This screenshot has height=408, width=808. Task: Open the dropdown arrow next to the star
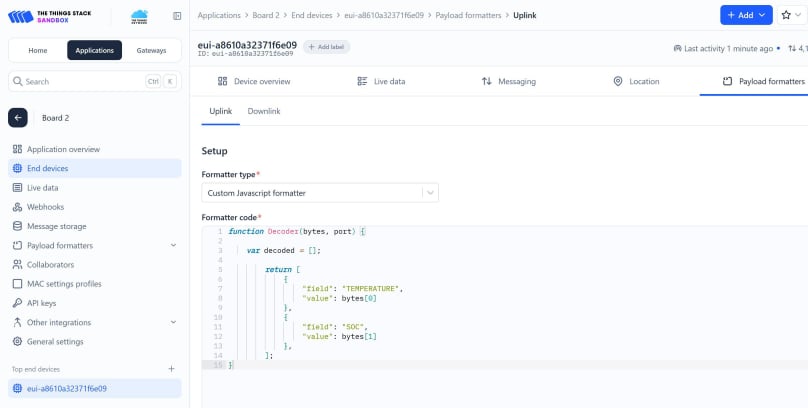pyautogui.click(x=799, y=15)
